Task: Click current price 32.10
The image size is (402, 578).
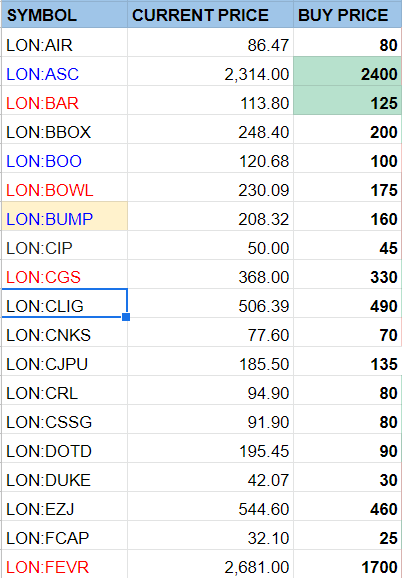Action: coord(210,535)
